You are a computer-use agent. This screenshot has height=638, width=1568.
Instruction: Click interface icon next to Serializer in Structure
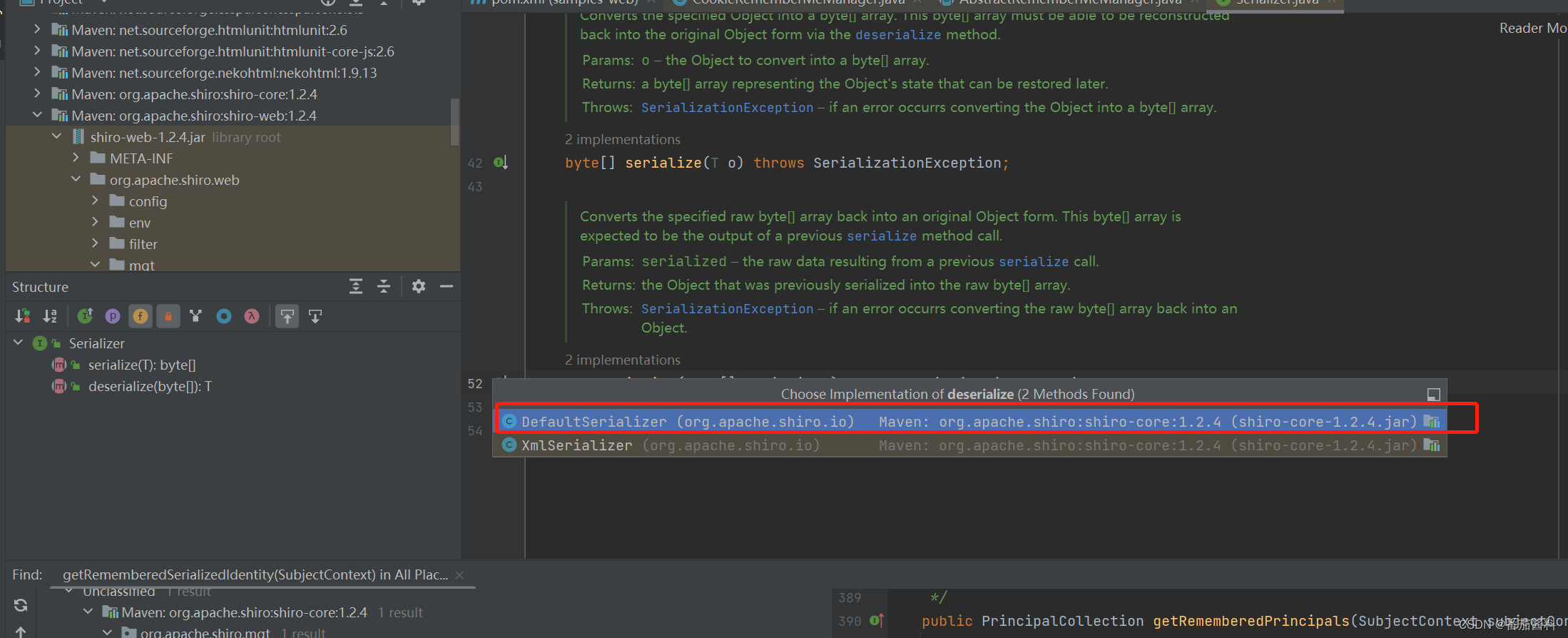coord(40,343)
